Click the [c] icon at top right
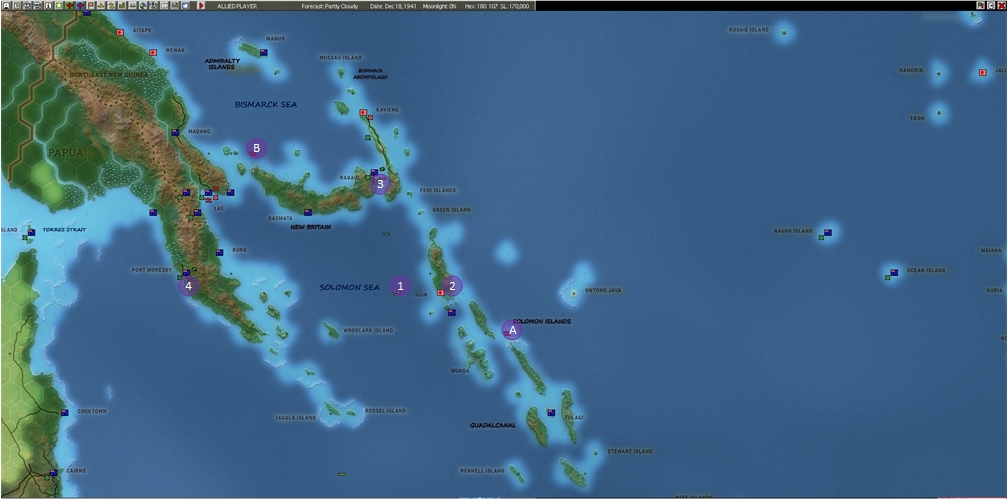This screenshot has height=499, width=1008. pos(991,6)
